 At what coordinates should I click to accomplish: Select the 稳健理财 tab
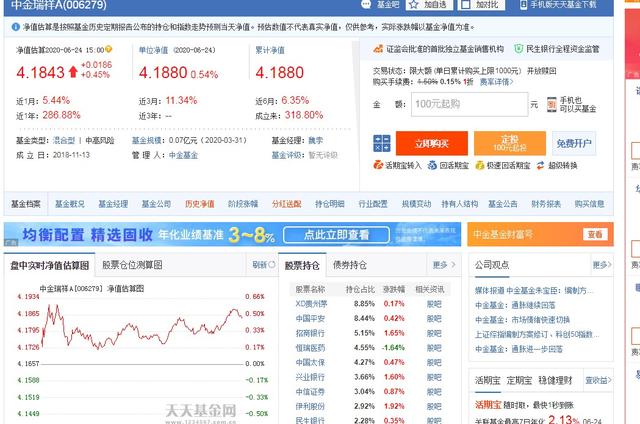(555, 381)
